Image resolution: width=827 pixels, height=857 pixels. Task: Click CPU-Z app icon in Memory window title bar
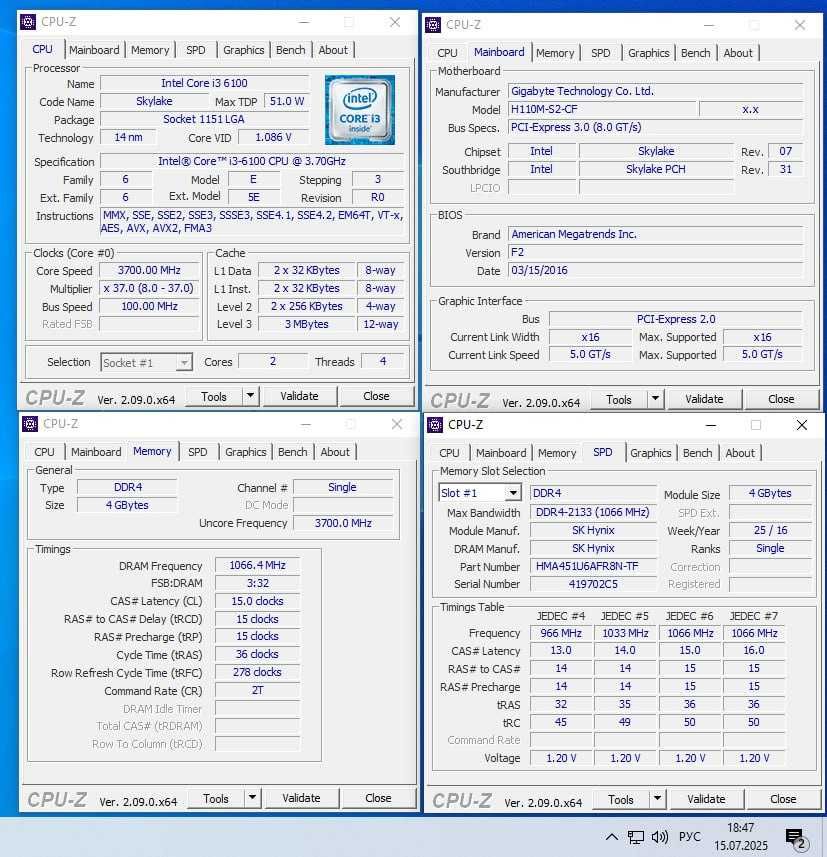click(30, 424)
